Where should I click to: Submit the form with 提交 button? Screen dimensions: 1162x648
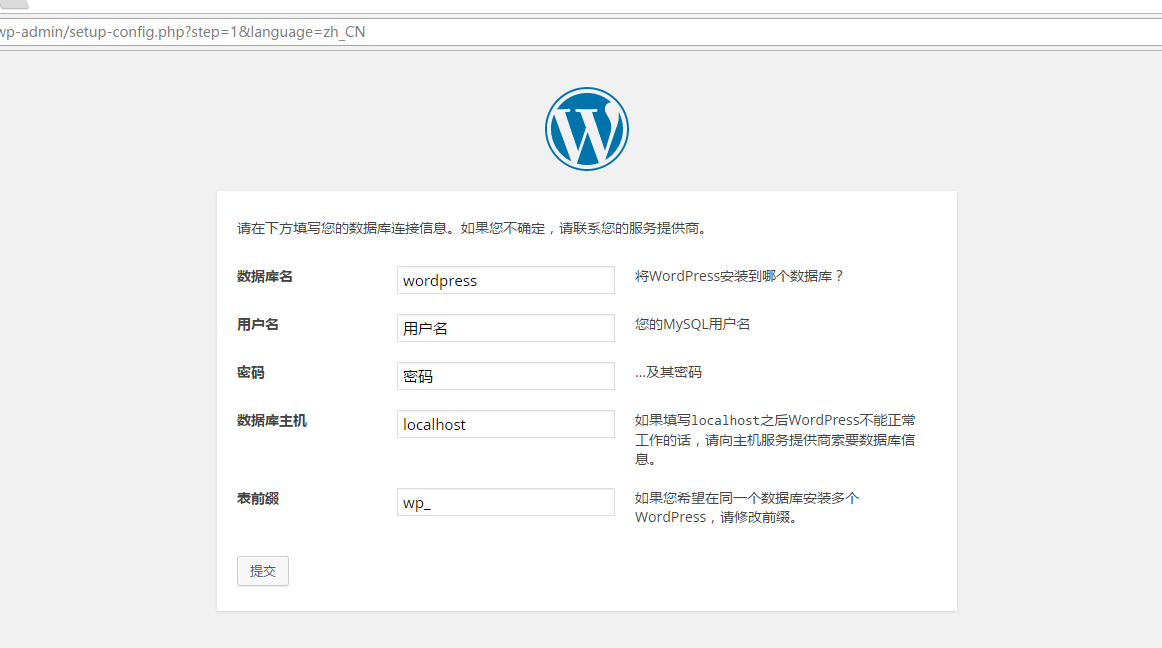pyautogui.click(x=263, y=571)
